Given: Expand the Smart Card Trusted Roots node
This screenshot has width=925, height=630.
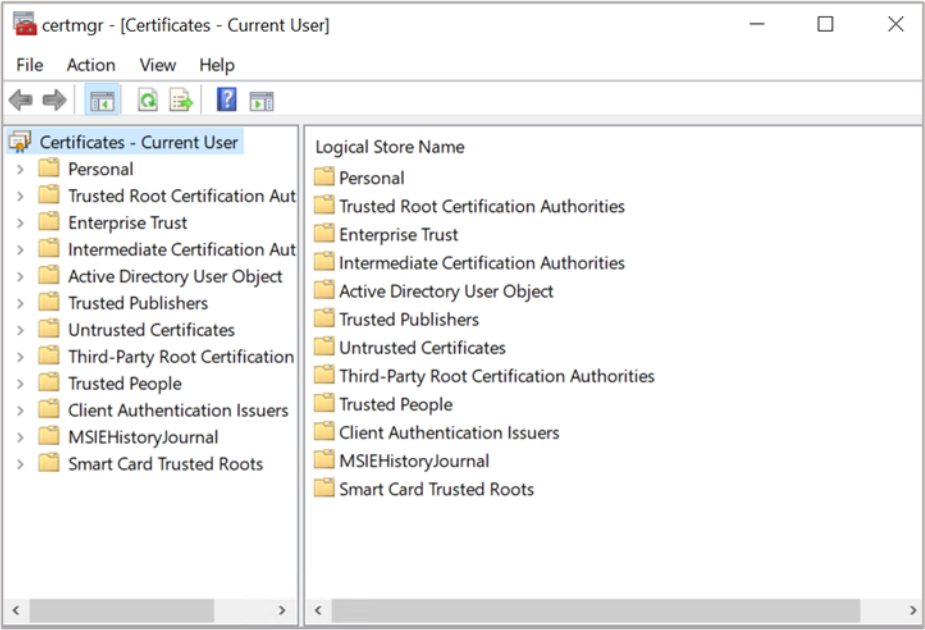Looking at the screenshot, I should (x=20, y=464).
